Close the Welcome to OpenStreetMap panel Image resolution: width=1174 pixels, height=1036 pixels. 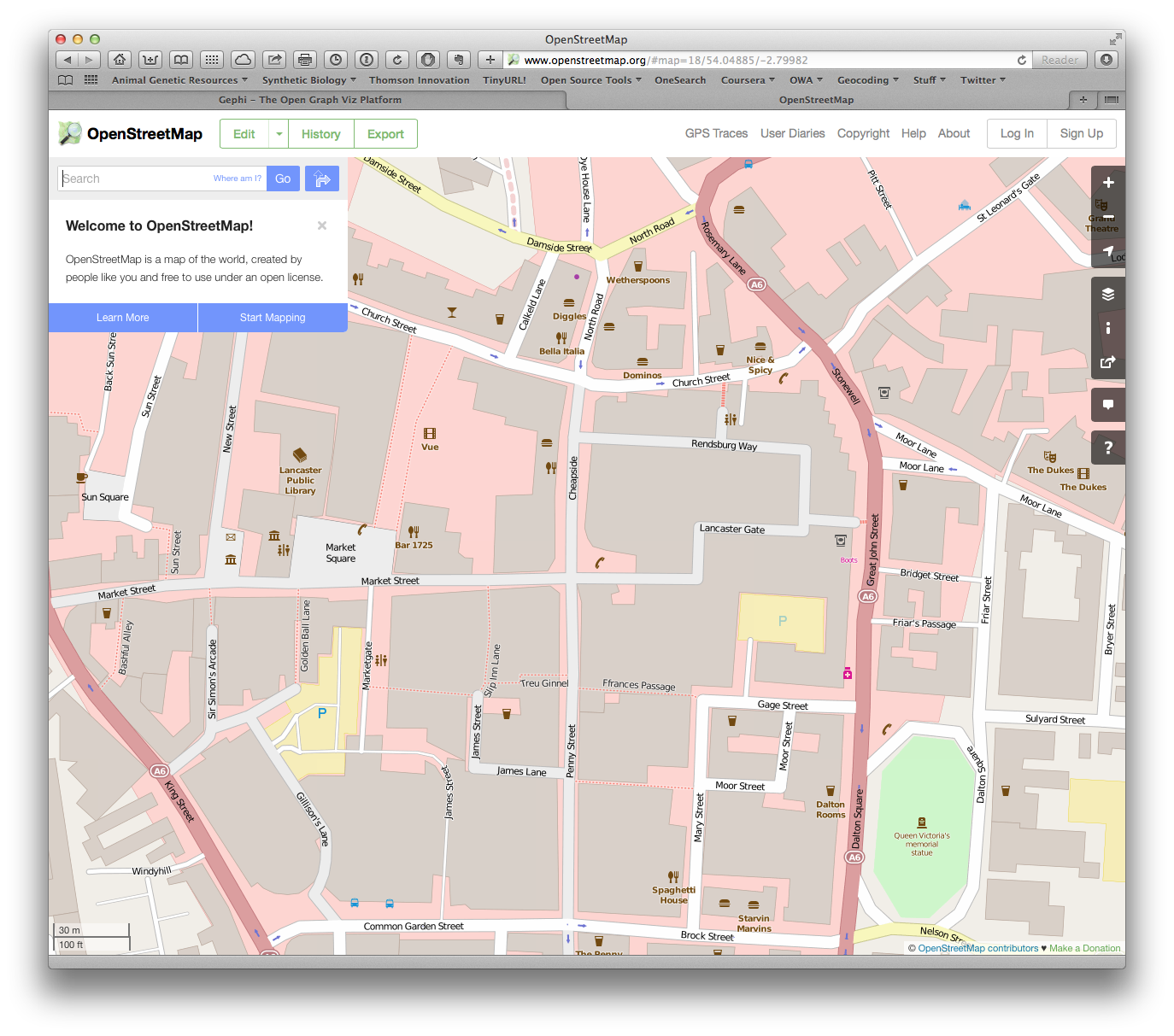coord(322,225)
